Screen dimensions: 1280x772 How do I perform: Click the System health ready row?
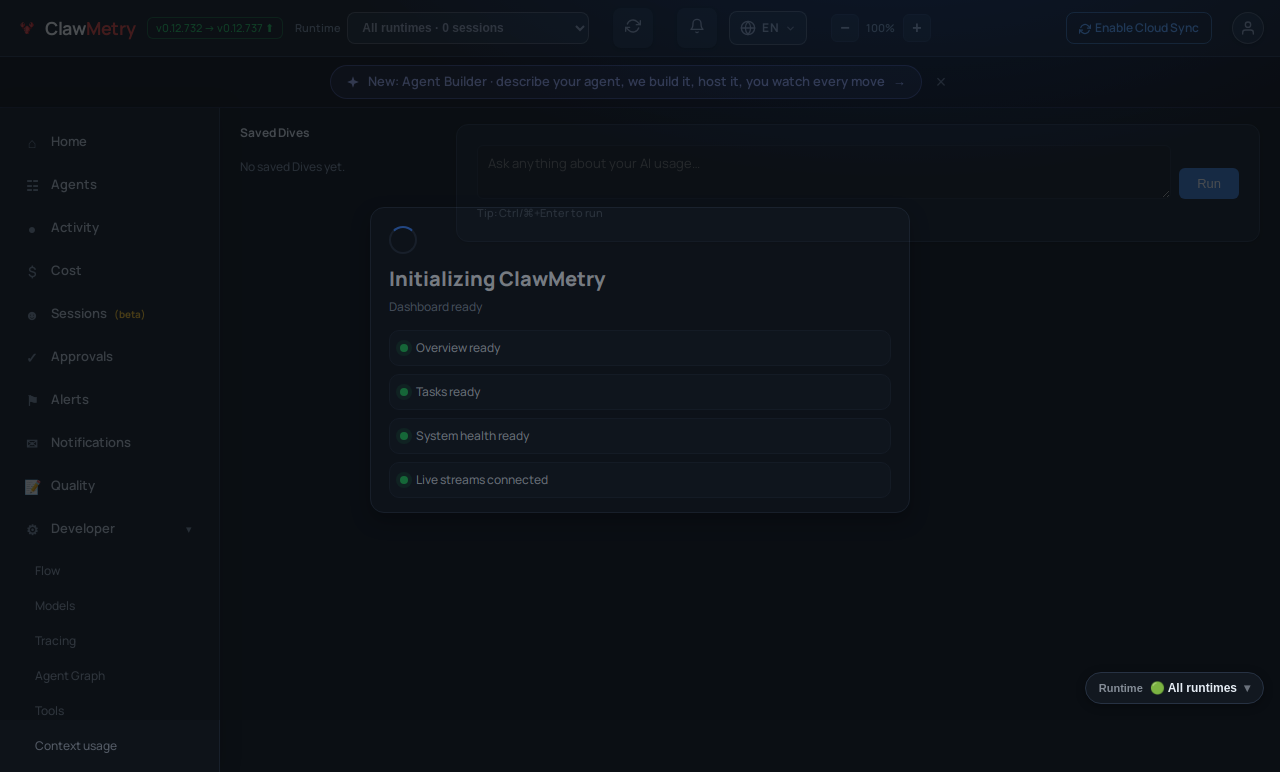pos(640,436)
